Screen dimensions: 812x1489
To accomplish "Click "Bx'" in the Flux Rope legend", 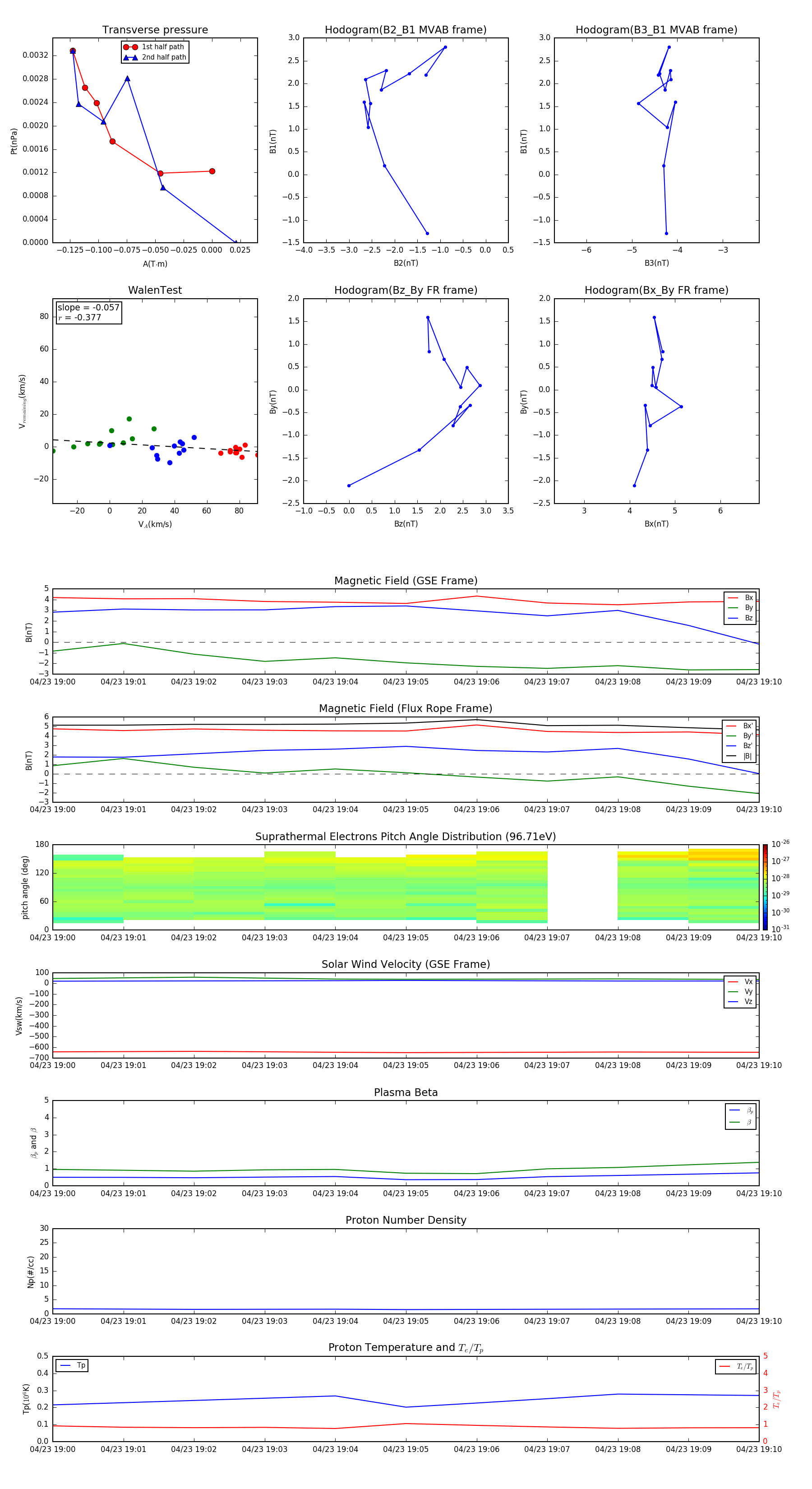I will 740,726.
